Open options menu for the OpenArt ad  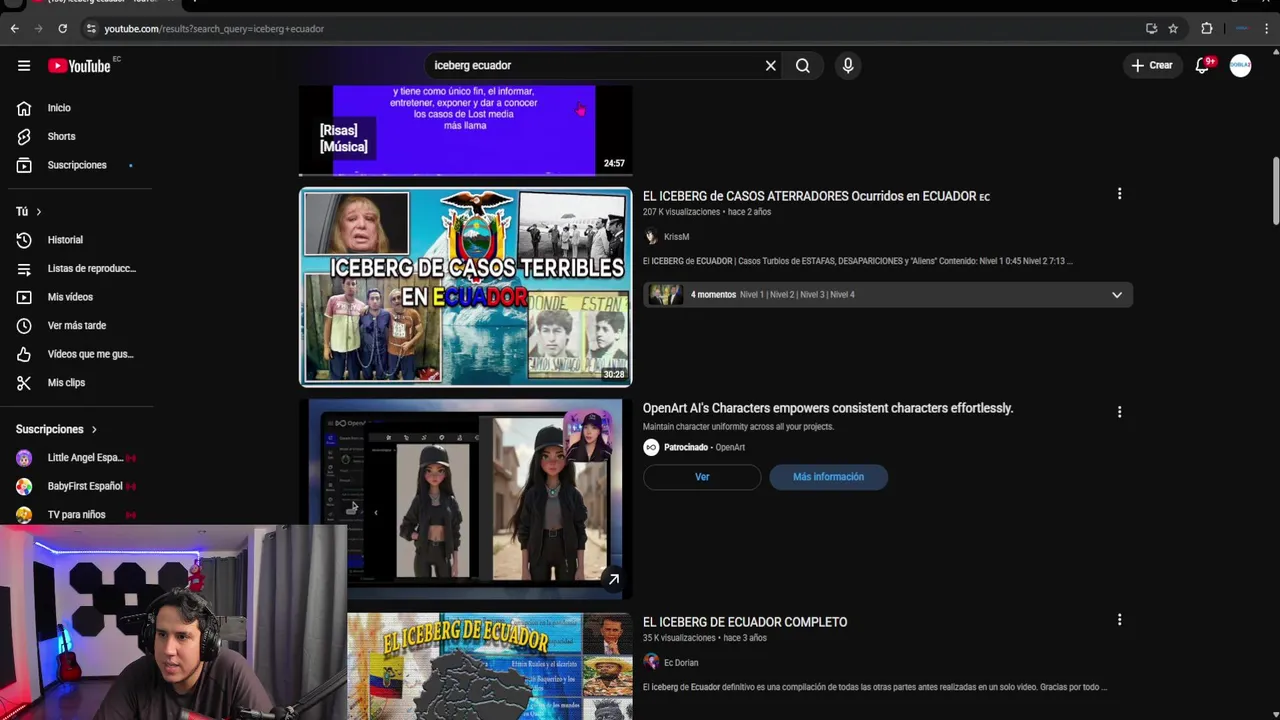[1119, 412]
